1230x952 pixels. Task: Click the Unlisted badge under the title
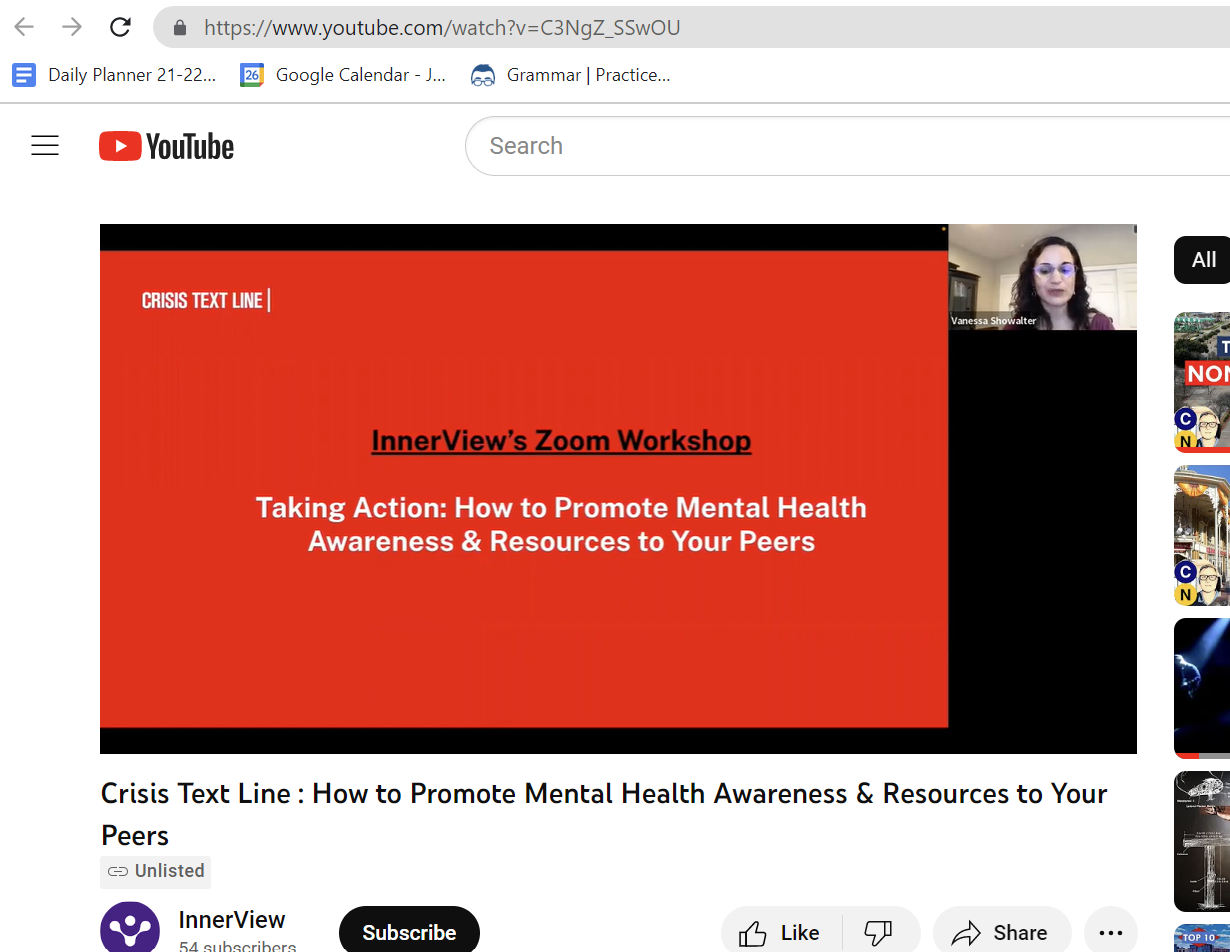click(x=156, y=871)
